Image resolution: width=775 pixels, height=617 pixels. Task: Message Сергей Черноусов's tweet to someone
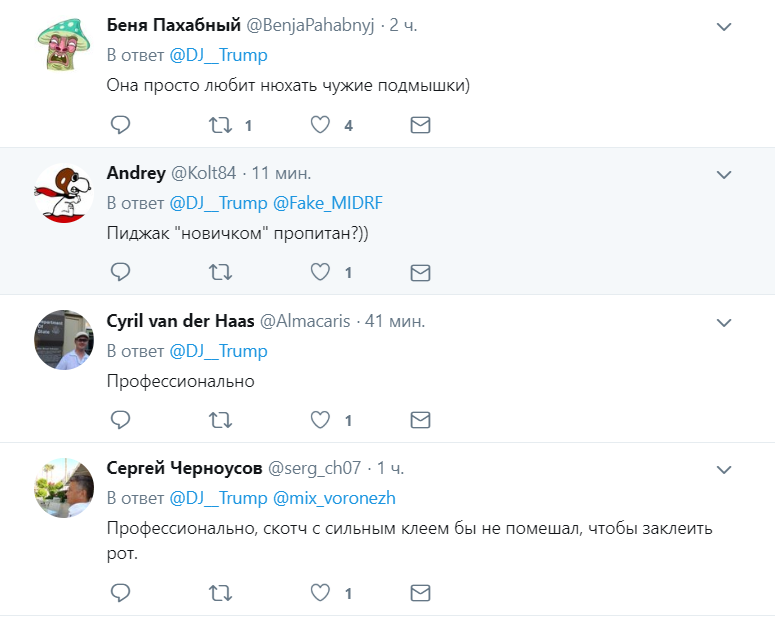[x=421, y=593]
